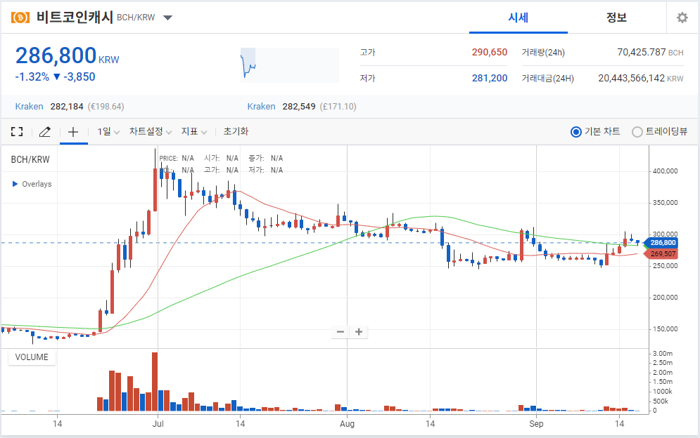Switch to the 시세 tab
The height and width of the screenshot is (438, 700).
click(x=518, y=17)
